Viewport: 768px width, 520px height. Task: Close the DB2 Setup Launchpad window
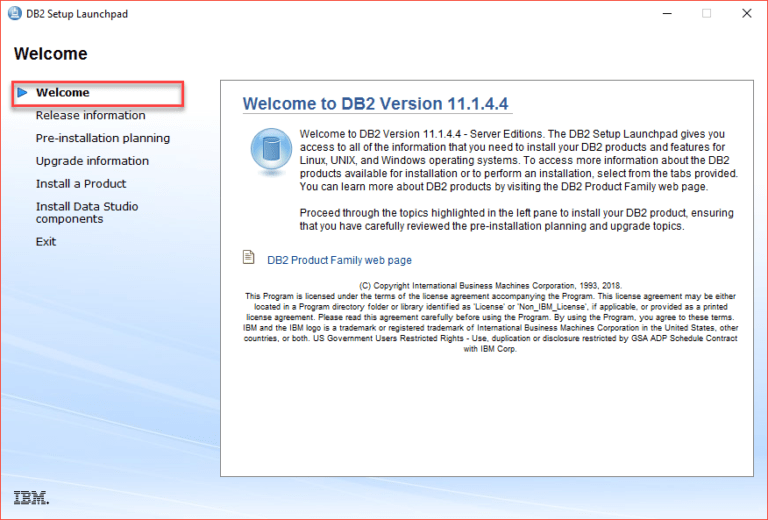click(746, 14)
